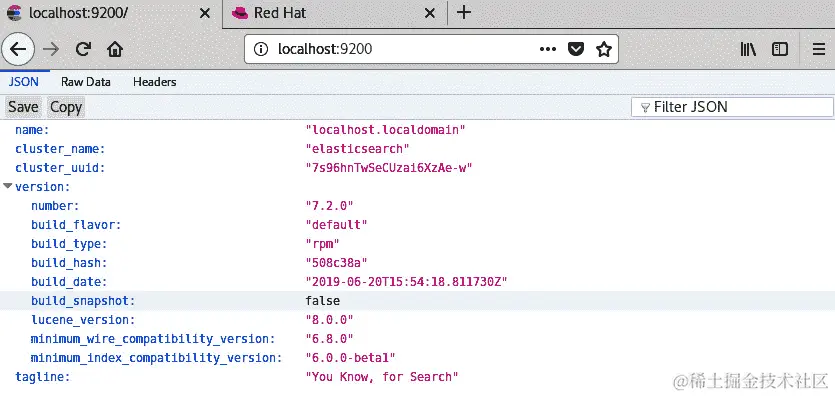Open the hamburger application menu
The width and height of the screenshot is (835, 397).
(x=818, y=49)
